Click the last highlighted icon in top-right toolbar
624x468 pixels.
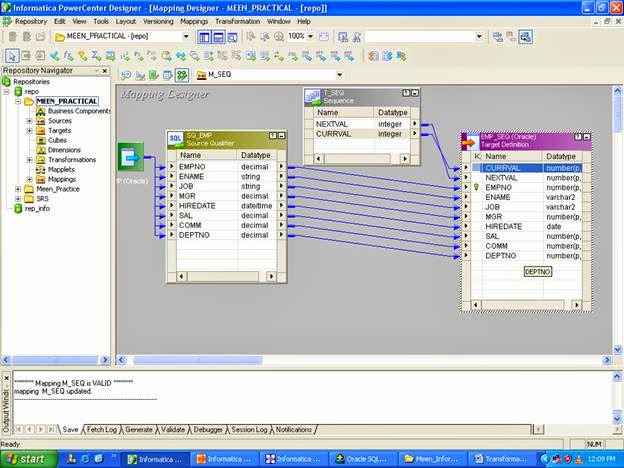pos(525,37)
